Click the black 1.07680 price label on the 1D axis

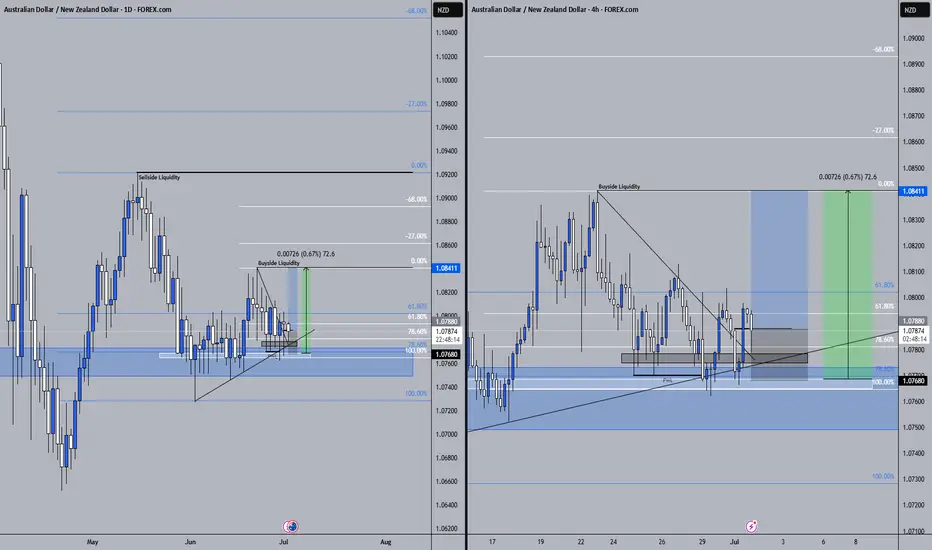point(446,354)
